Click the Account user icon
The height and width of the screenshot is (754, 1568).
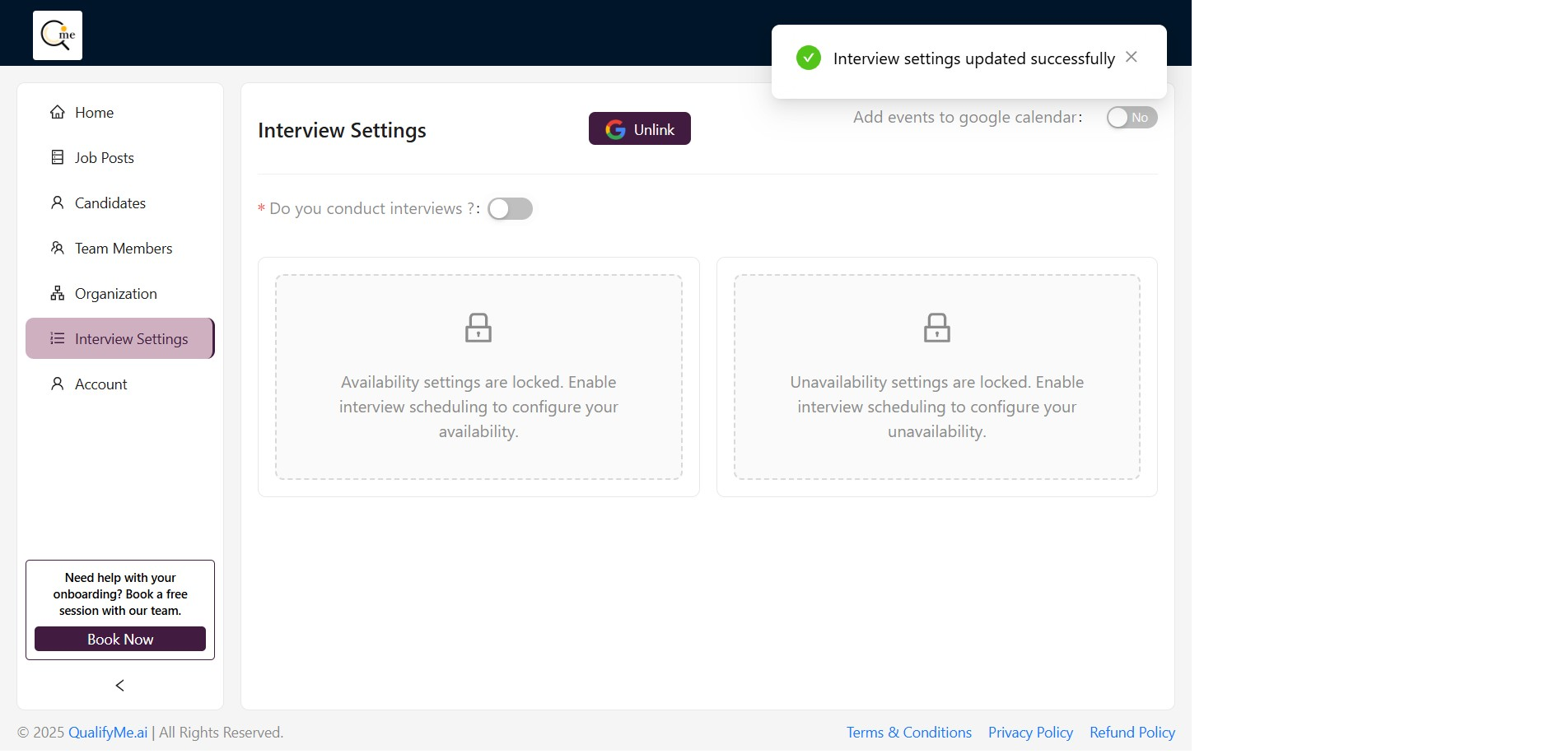point(58,384)
